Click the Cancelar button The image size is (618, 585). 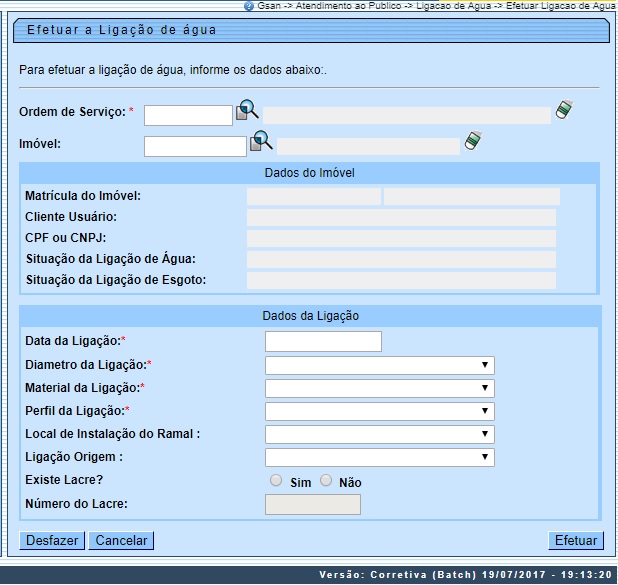click(121, 540)
